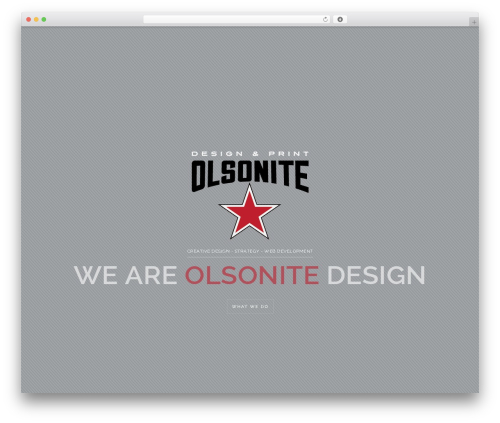The height and width of the screenshot is (423, 500).
Task: Click the Olsonite red star logo
Action: [x=249, y=212]
